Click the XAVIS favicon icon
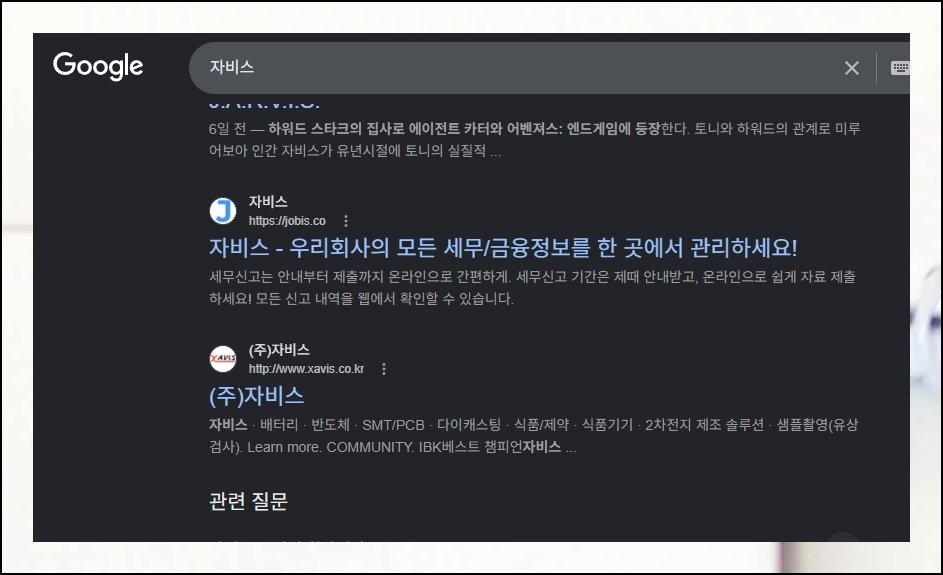943x575 pixels. tap(223, 359)
